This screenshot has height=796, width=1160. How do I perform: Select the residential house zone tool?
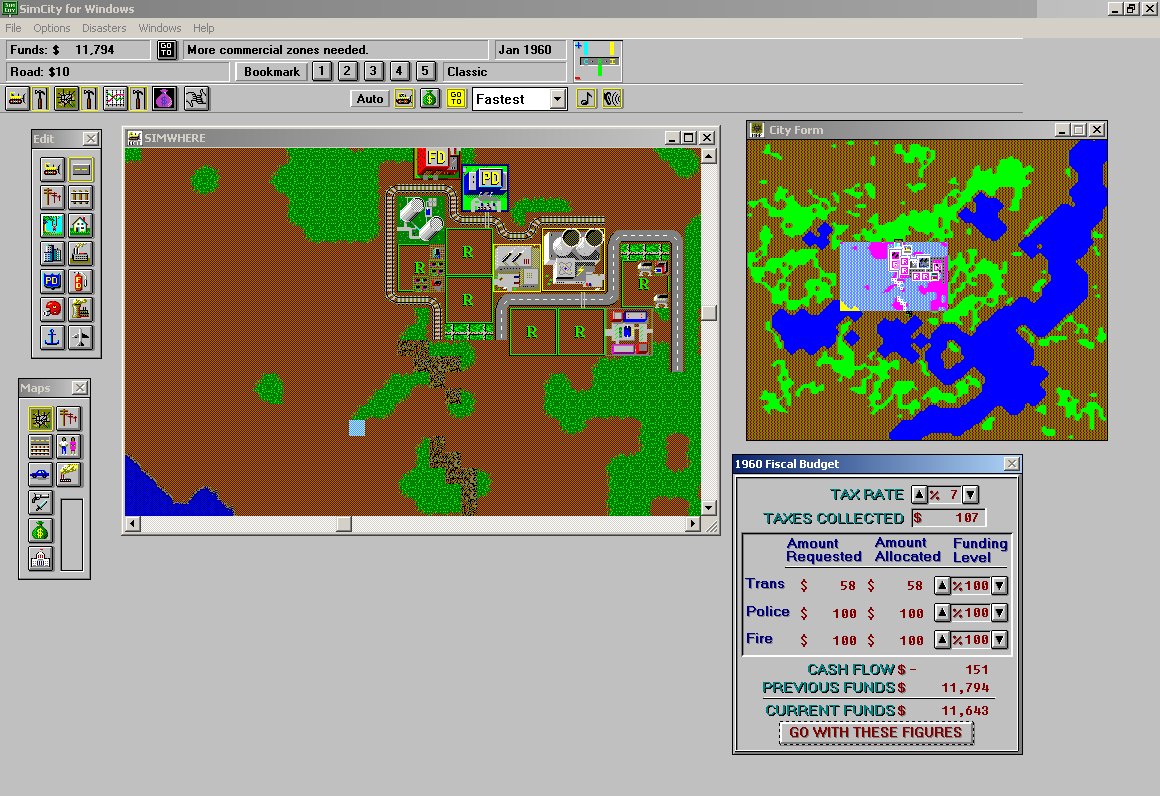[x=80, y=226]
